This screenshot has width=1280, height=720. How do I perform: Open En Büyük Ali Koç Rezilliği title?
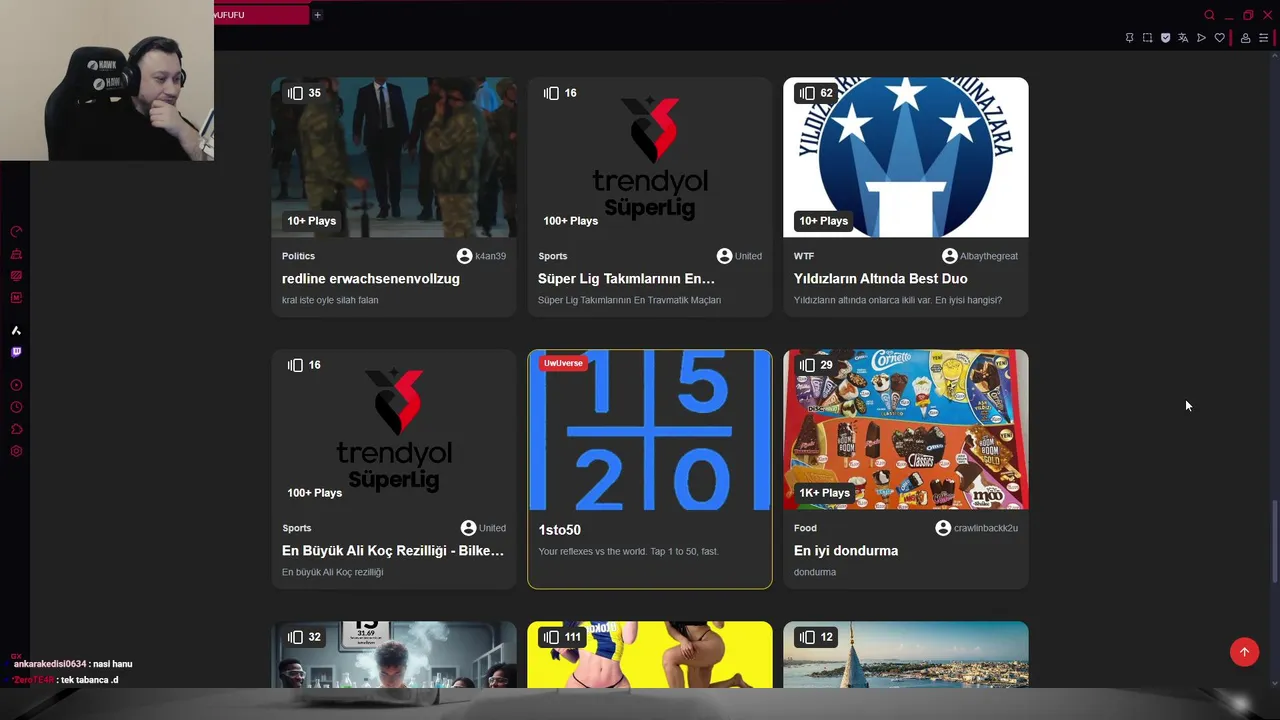[x=393, y=551]
